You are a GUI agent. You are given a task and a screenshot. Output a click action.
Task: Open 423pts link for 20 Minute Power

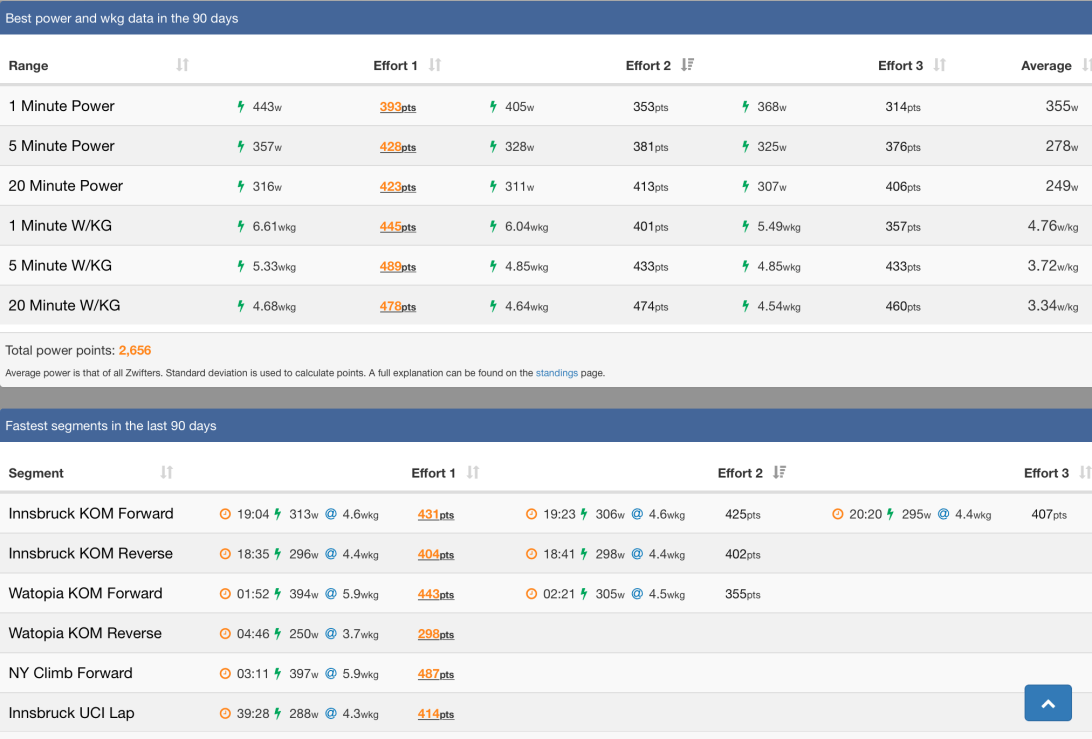tap(397, 187)
